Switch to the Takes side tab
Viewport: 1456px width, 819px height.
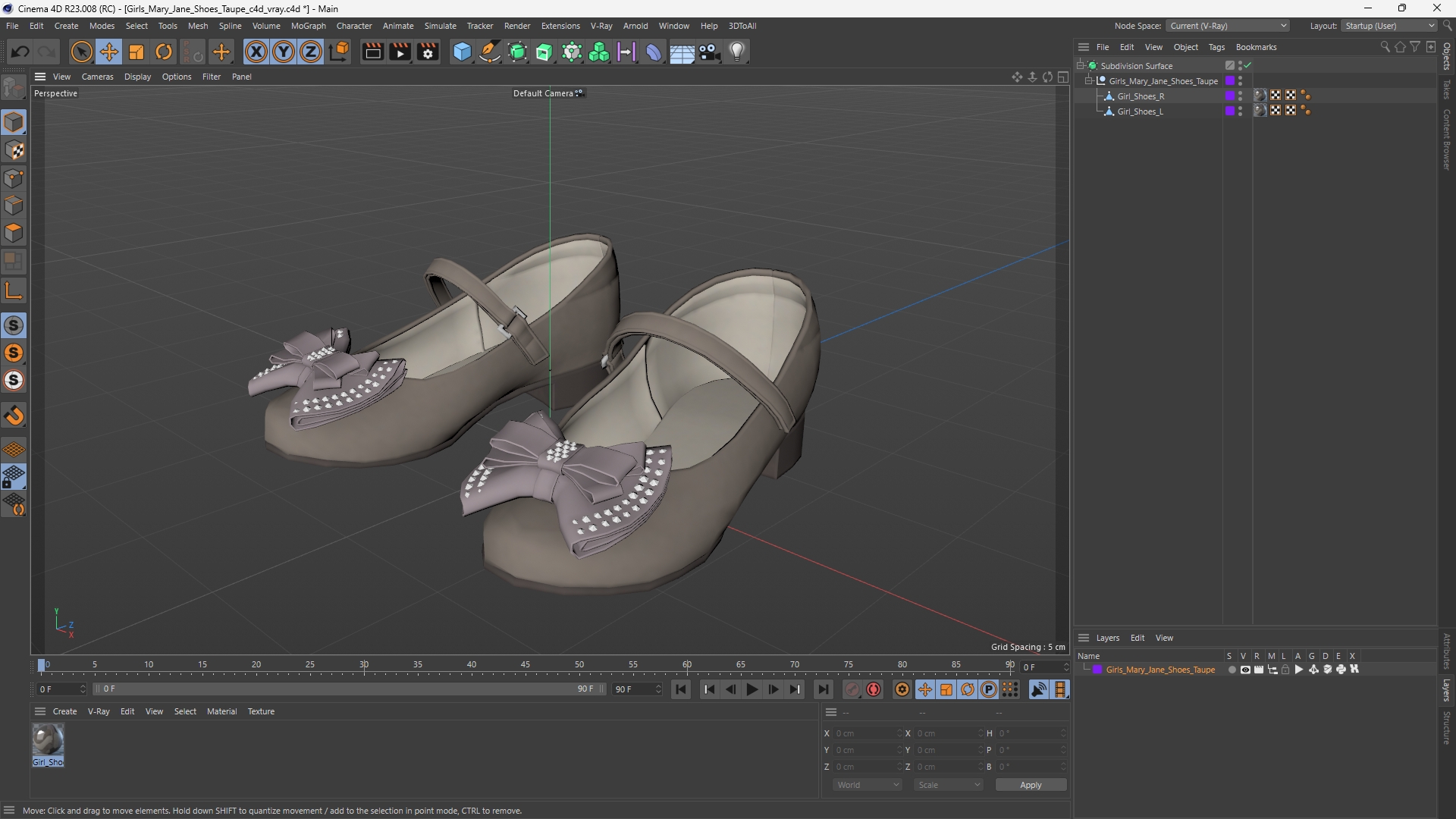click(x=1447, y=89)
